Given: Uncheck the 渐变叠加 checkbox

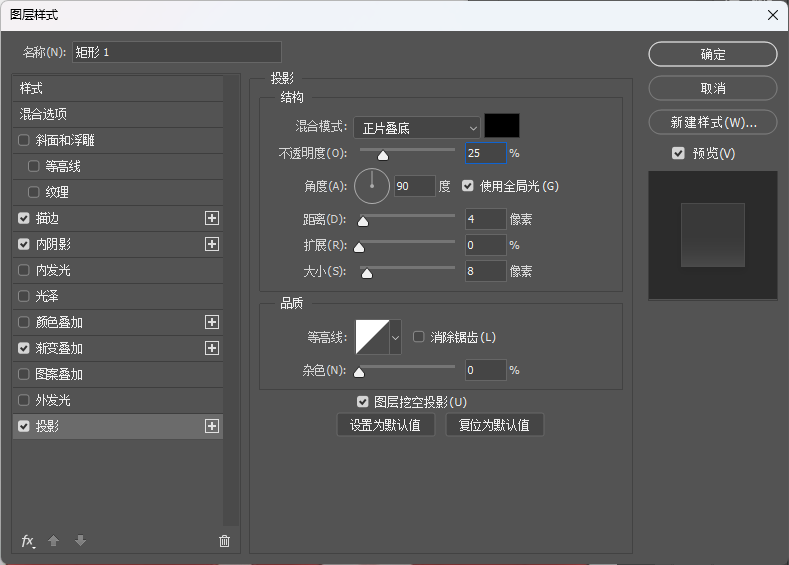Looking at the screenshot, I should (24, 348).
